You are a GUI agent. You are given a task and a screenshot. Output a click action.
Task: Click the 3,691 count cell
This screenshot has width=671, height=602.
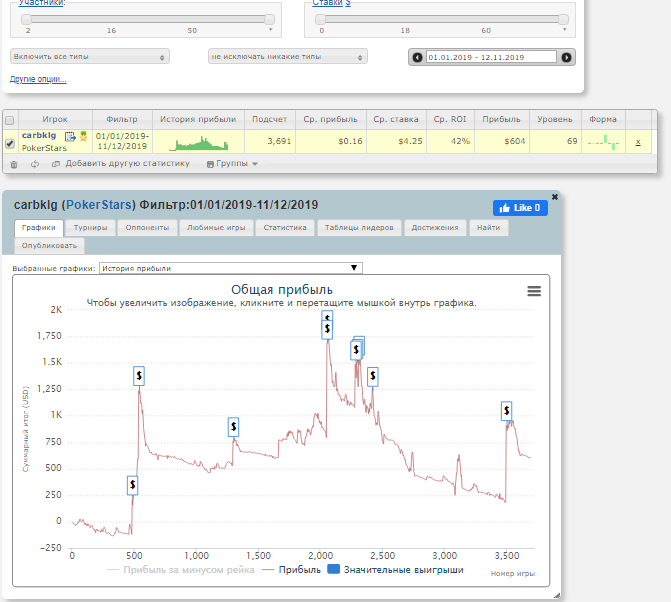coord(270,141)
